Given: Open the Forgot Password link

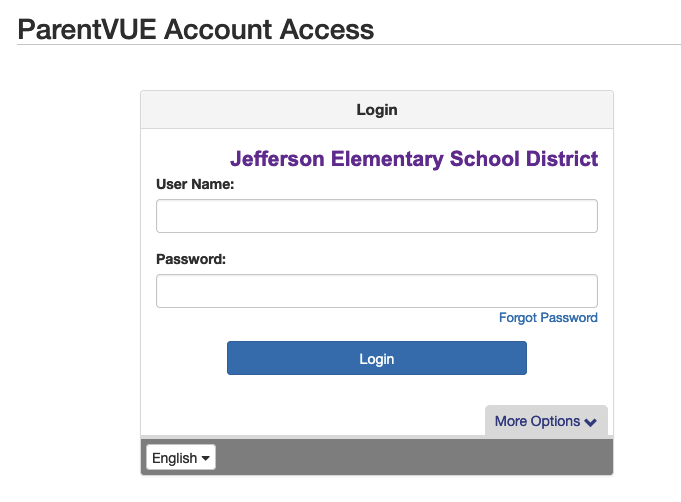Looking at the screenshot, I should 548,318.
